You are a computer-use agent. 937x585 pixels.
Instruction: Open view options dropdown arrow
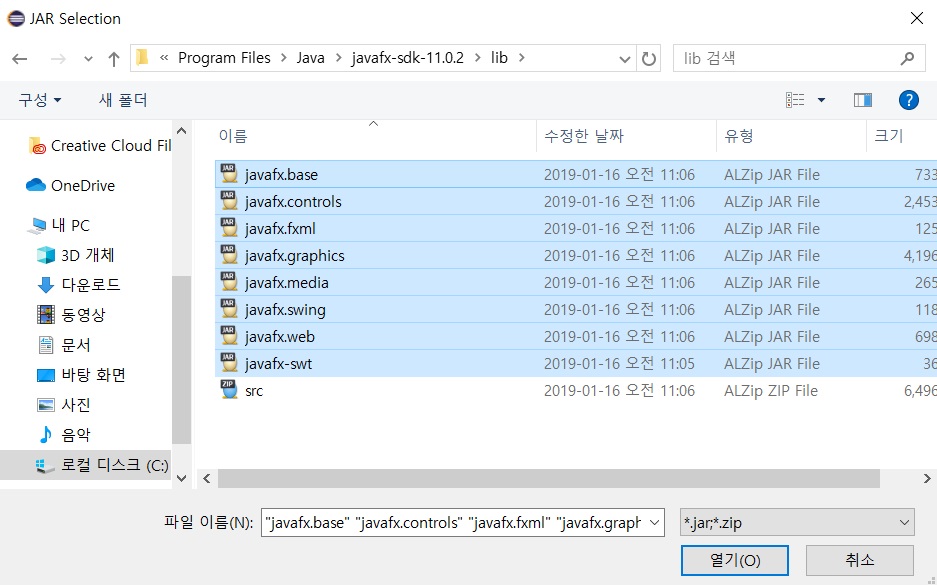click(x=821, y=100)
